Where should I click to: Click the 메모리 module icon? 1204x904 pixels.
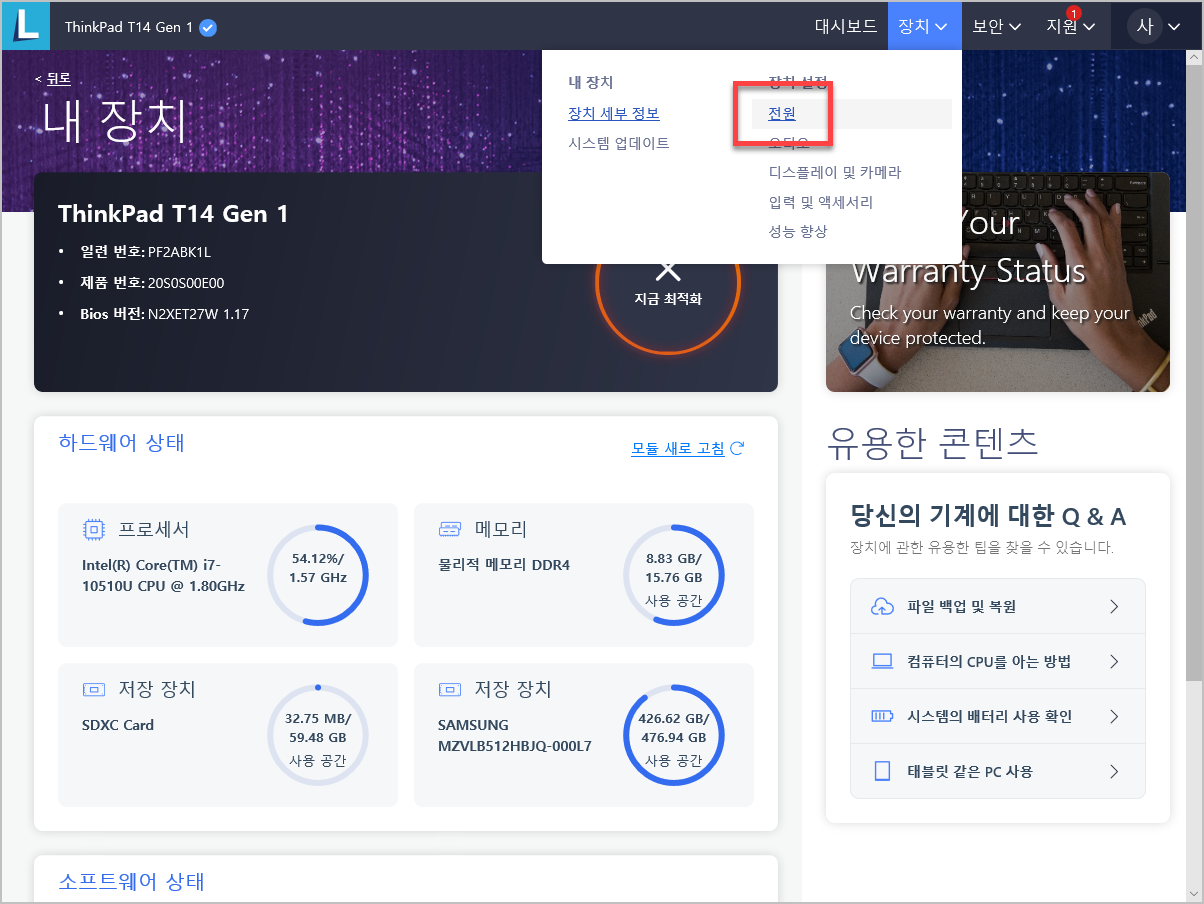pos(450,529)
